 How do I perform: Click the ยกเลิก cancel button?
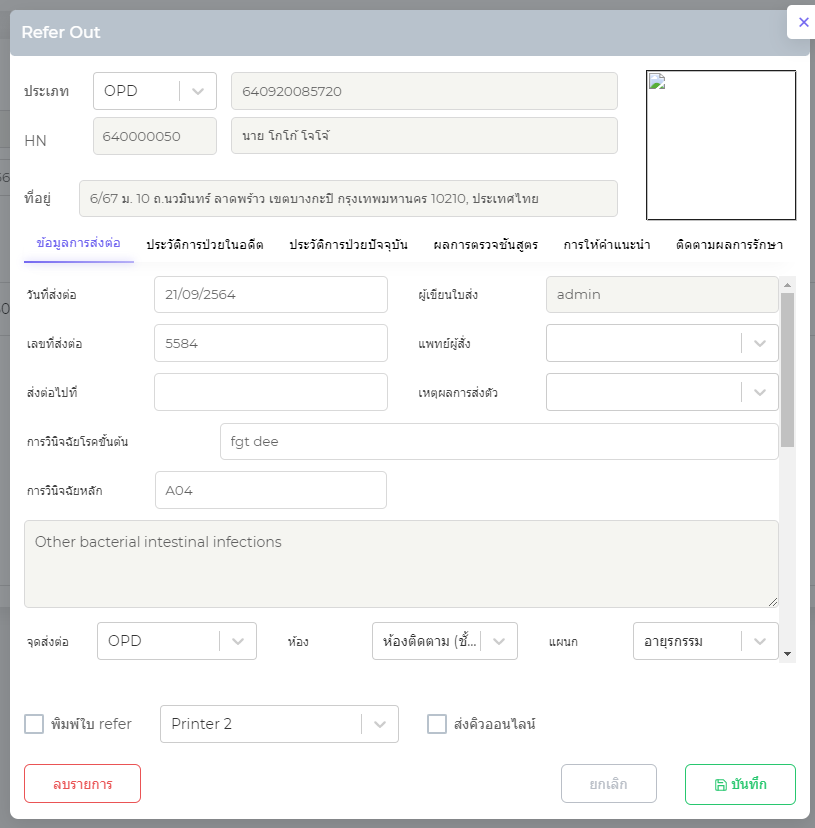point(609,784)
